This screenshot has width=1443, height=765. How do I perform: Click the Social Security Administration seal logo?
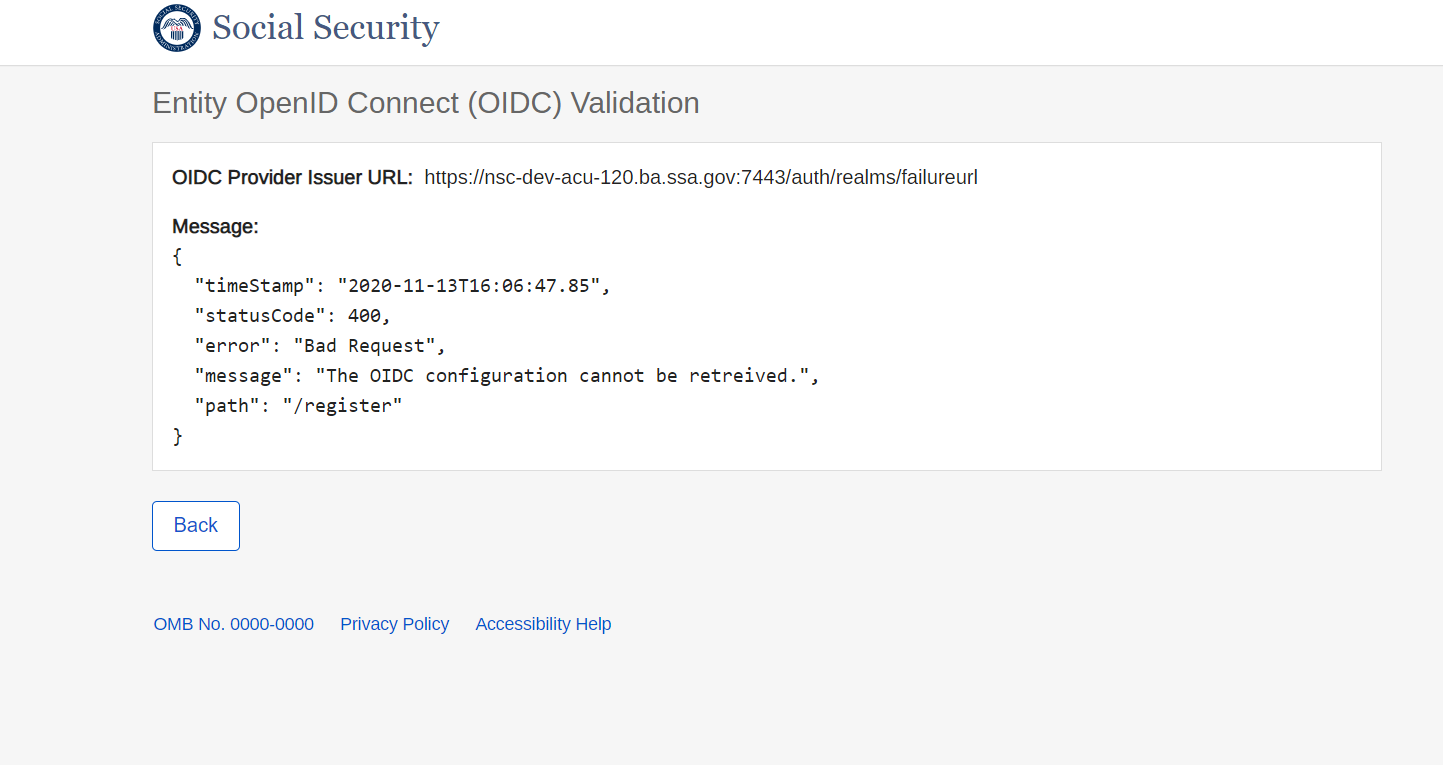click(x=176, y=28)
